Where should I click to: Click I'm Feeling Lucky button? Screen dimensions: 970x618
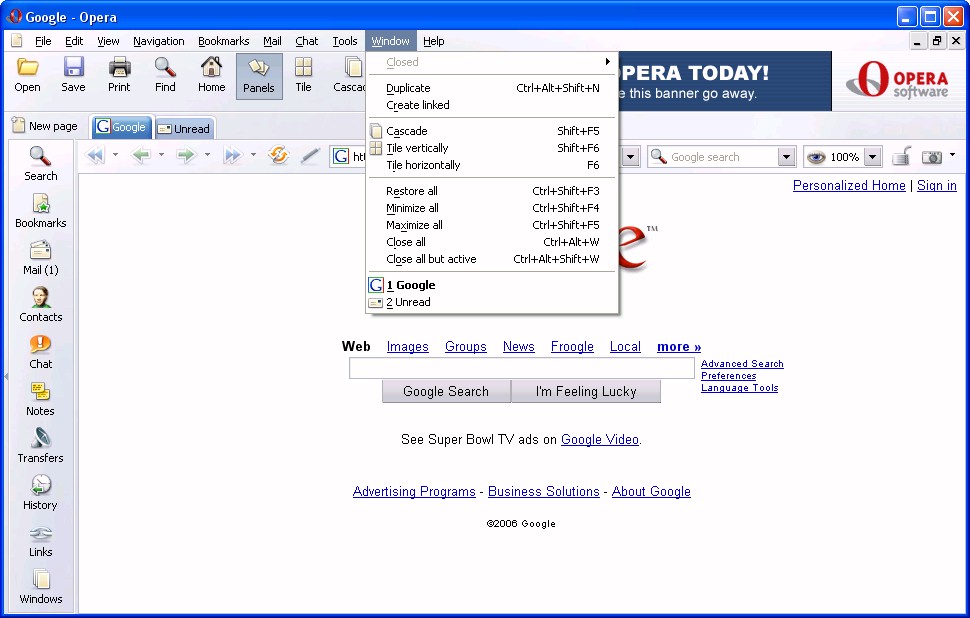coord(586,392)
